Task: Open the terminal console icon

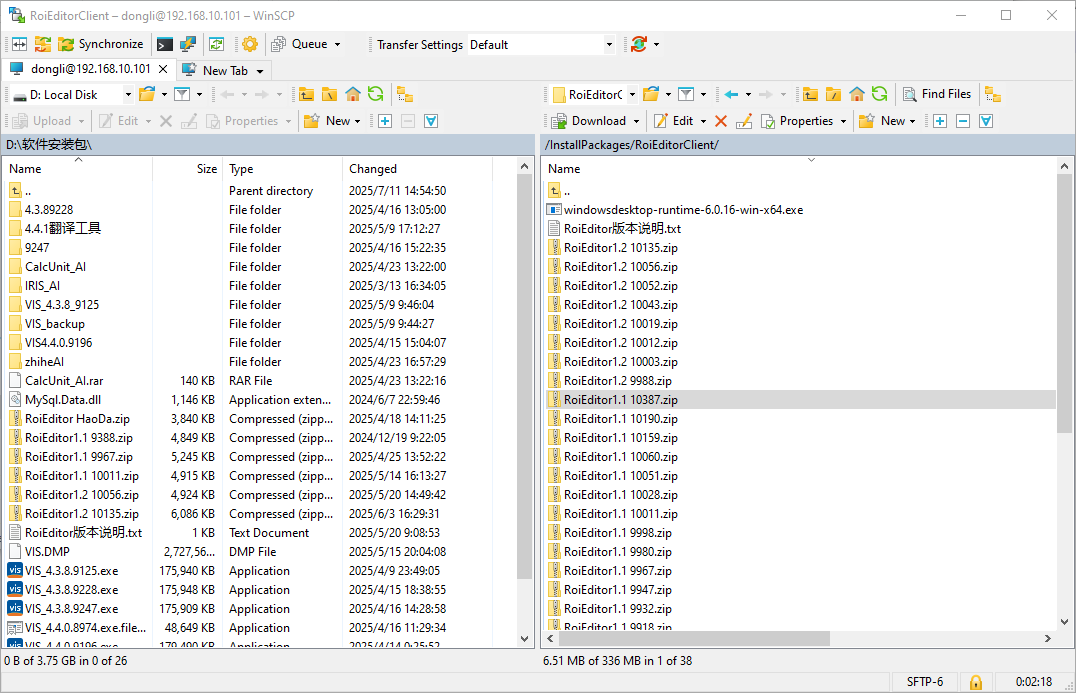Action: pyautogui.click(x=165, y=45)
